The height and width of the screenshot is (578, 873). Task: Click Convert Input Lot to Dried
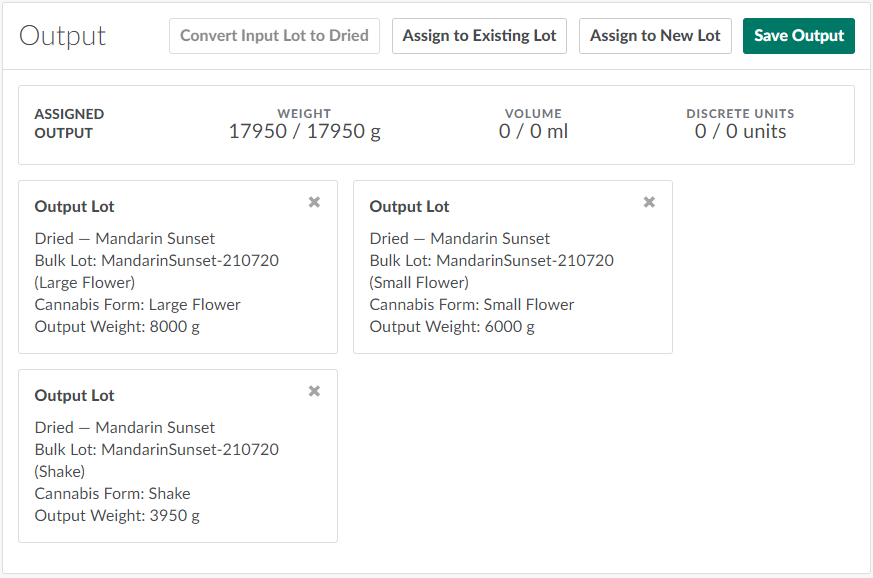274,36
